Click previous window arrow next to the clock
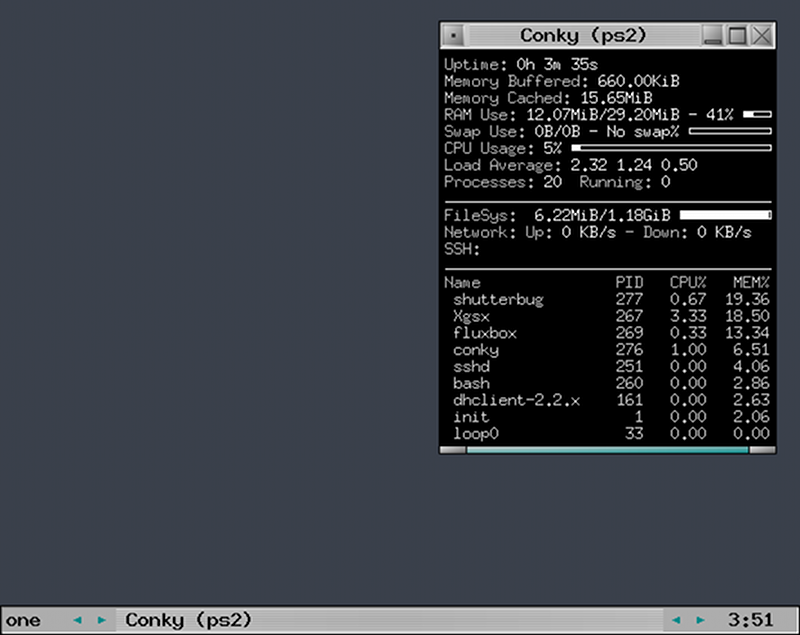800x635 pixels. [x=677, y=620]
